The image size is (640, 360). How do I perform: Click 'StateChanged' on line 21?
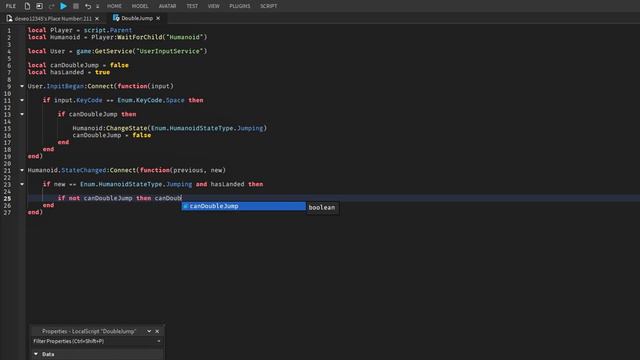(84, 170)
